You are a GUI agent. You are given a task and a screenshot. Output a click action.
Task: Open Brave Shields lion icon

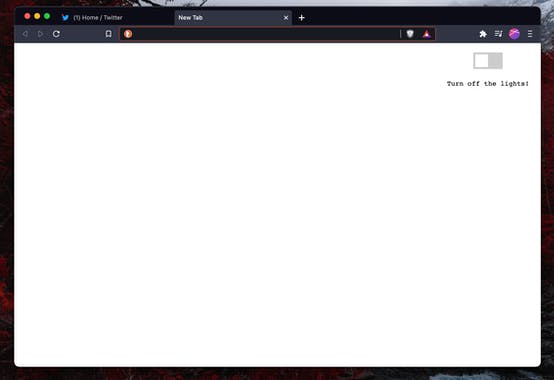pyautogui.click(x=410, y=34)
